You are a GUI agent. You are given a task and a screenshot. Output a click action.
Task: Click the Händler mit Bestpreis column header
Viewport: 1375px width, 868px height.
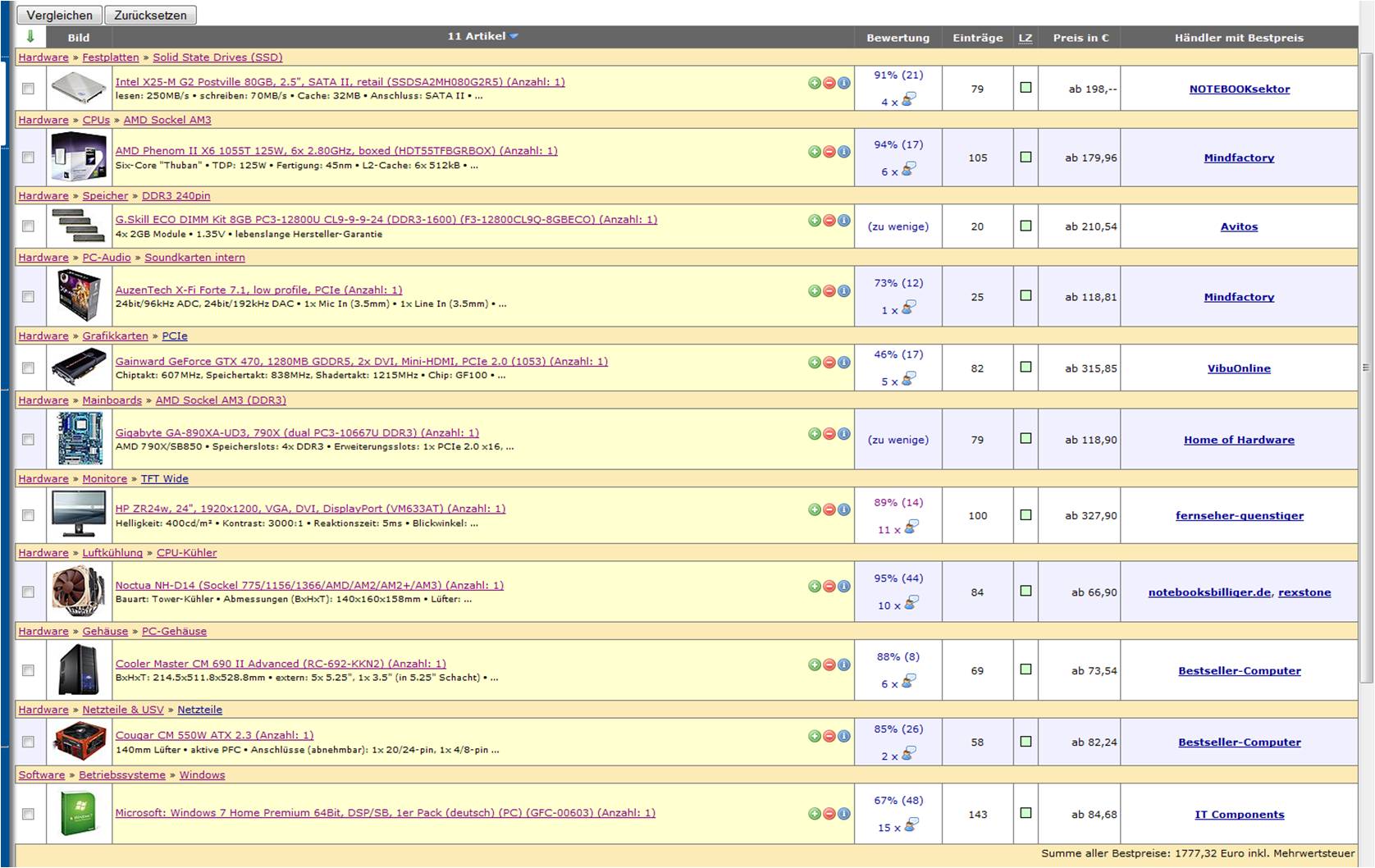1239,38
